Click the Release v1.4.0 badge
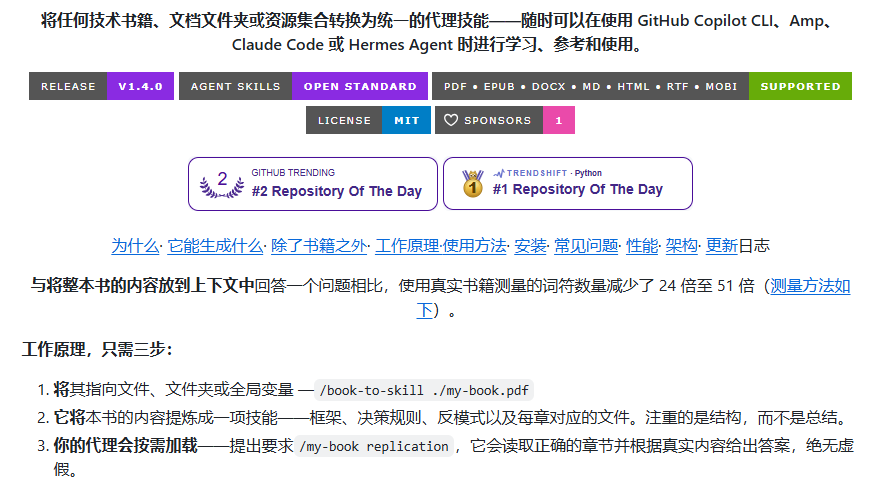Image resolution: width=886 pixels, height=491 pixels. click(x=102, y=86)
